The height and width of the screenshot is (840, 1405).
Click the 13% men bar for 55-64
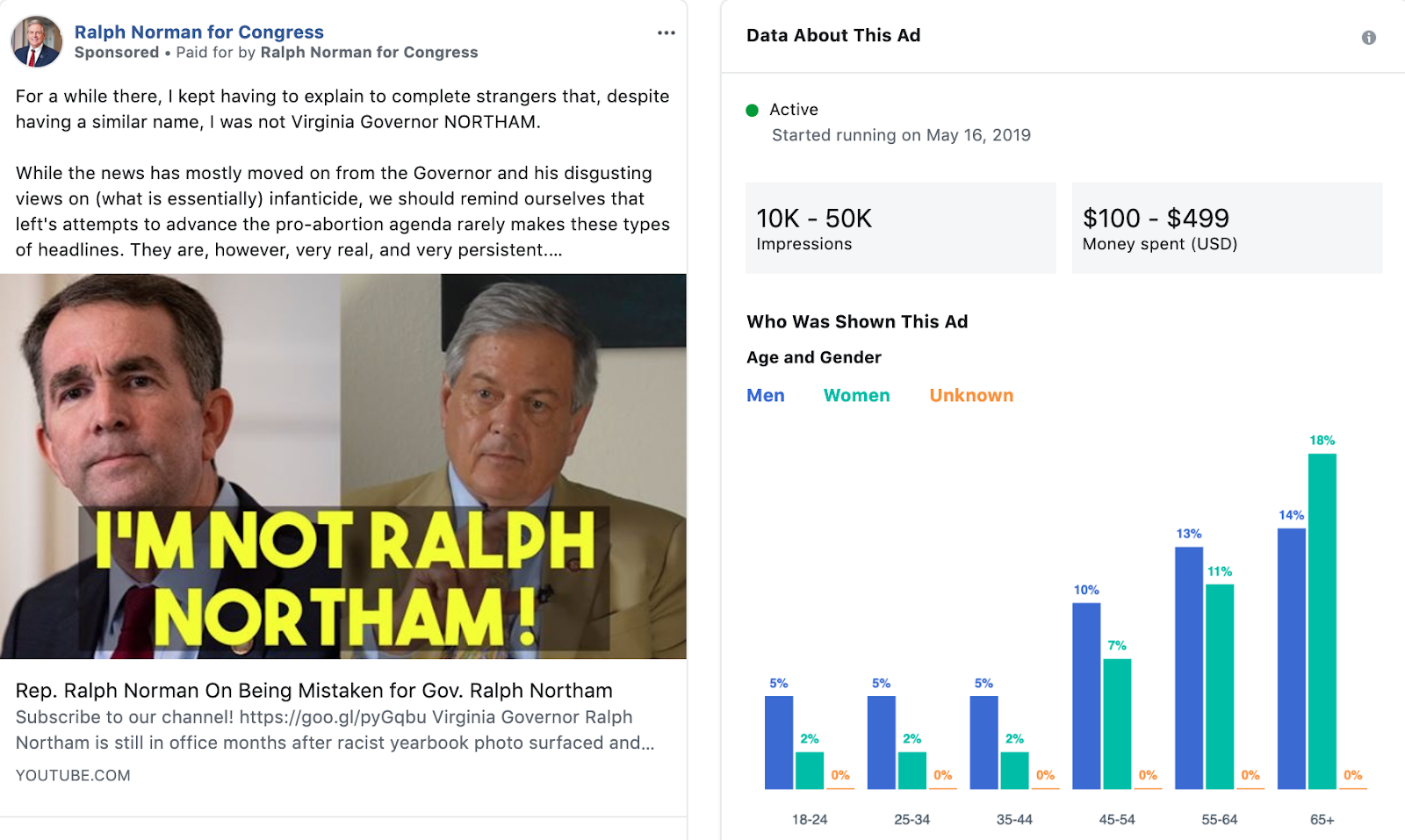1189,668
